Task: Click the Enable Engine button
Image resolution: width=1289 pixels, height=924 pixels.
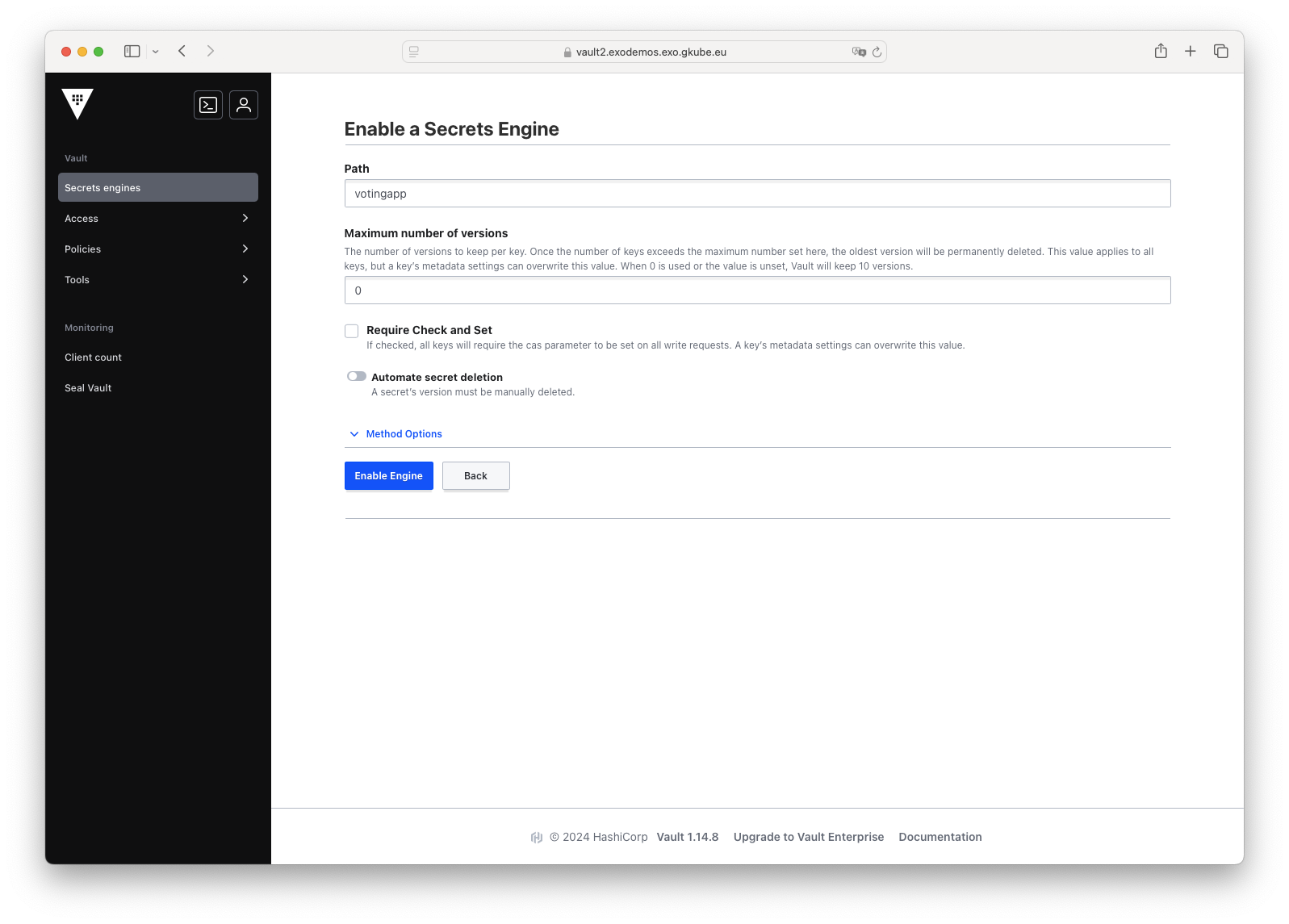Action: [388, 476]
